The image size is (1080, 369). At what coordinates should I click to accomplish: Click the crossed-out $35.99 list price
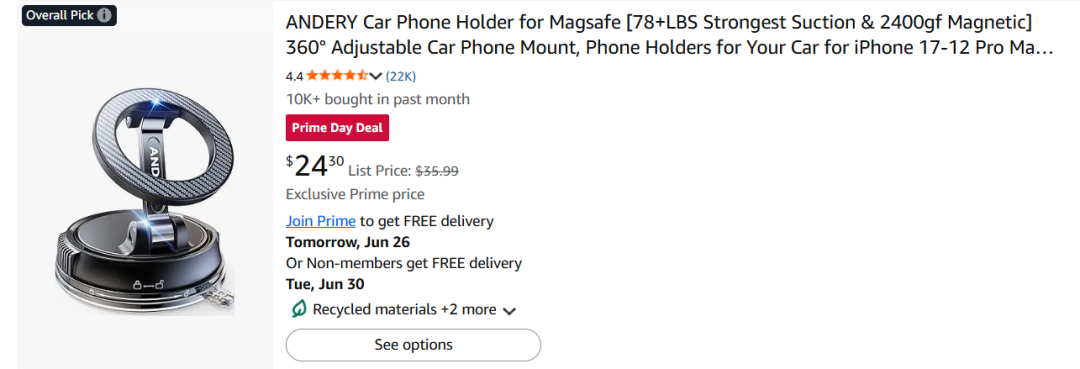437,171
